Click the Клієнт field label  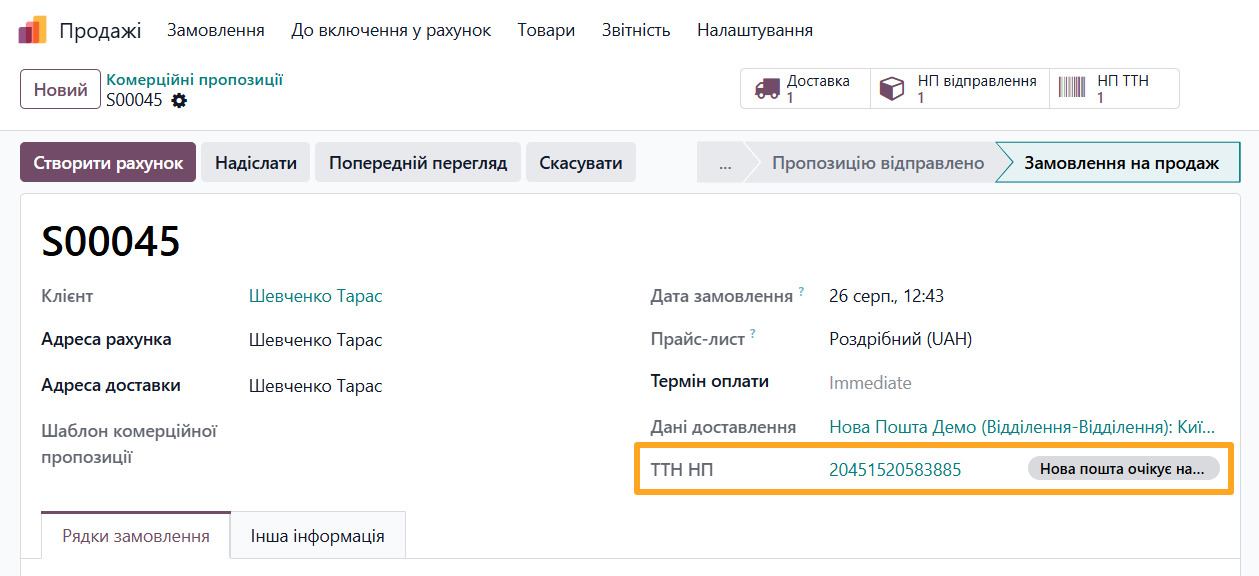67,296
